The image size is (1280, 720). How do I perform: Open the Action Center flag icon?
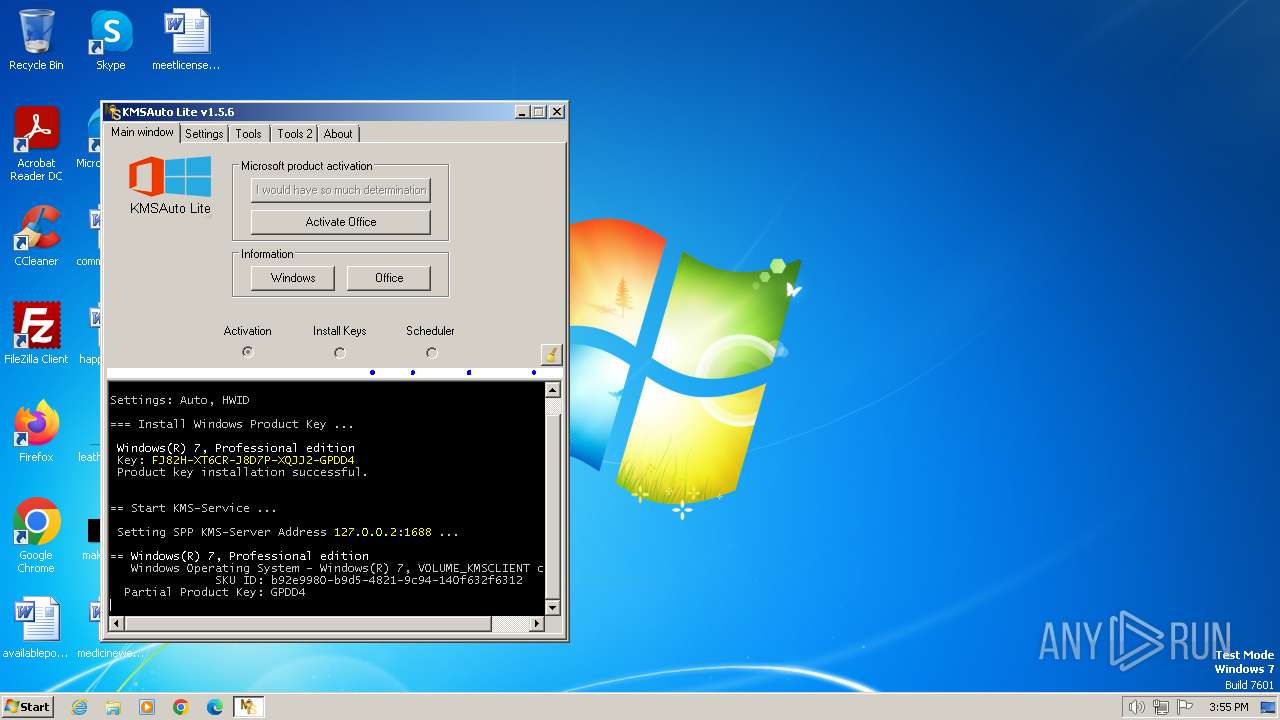1185,707
